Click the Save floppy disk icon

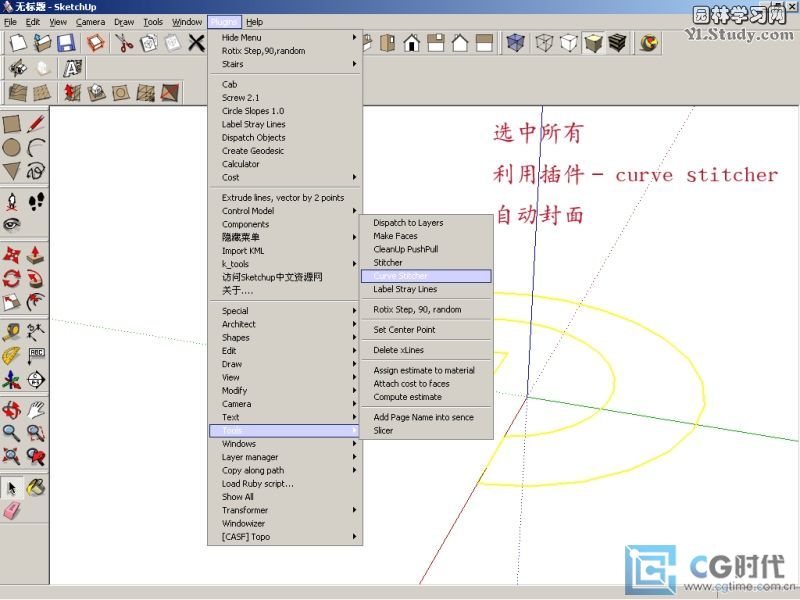(x=66, y=43)
